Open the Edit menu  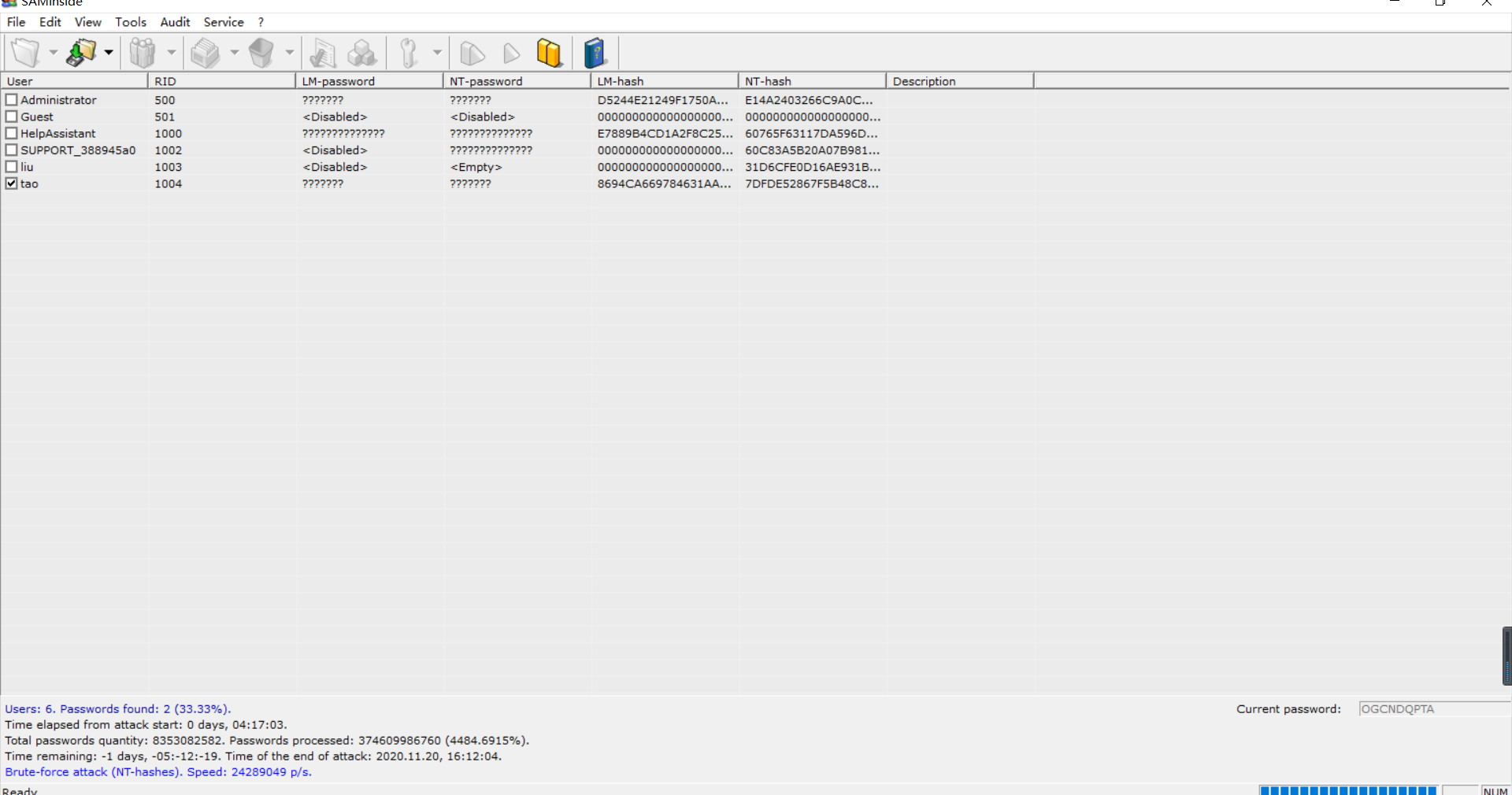[50, 22]
